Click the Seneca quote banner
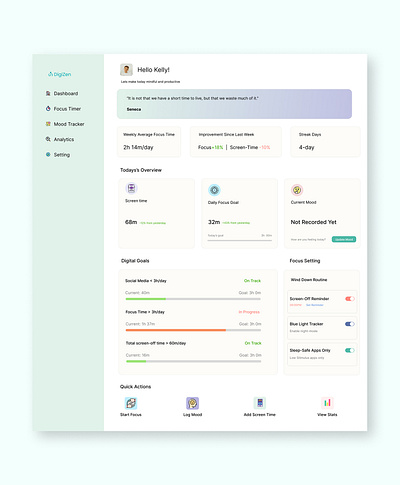Viewport: 400px width, 485px height. (234, 104)
